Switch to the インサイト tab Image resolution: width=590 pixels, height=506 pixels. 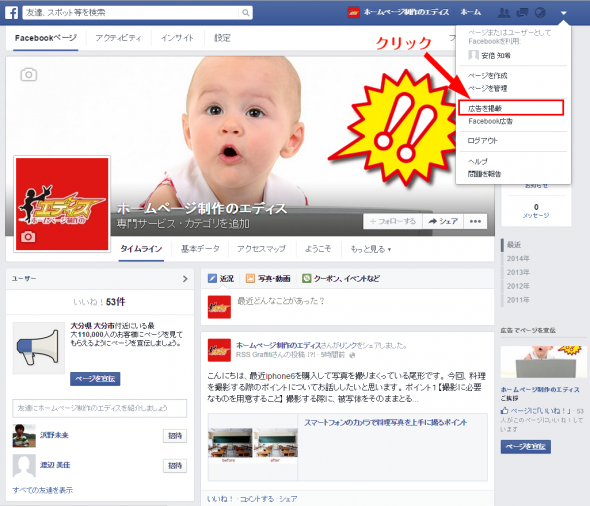coord(177,38)
